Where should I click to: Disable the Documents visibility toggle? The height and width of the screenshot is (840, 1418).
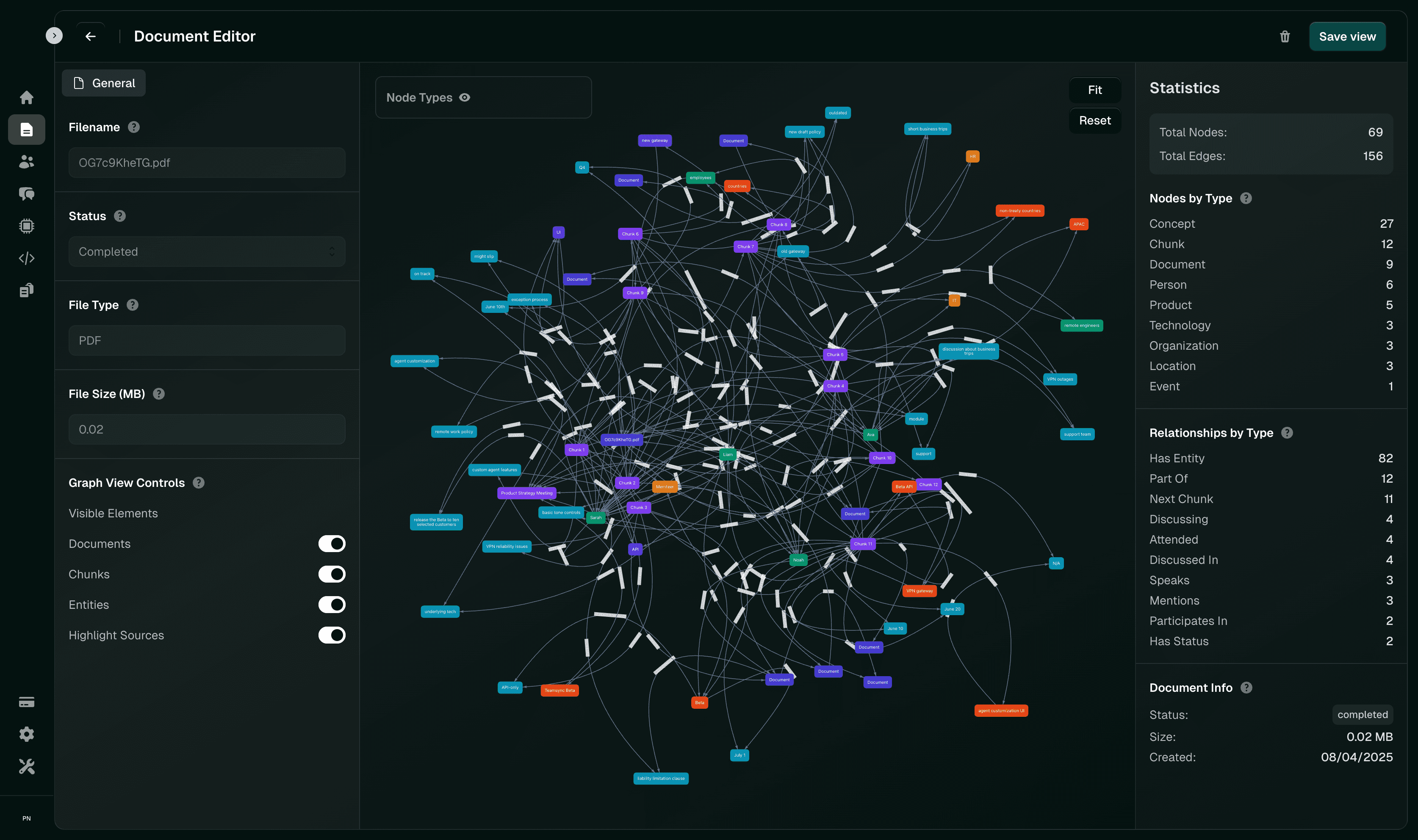(332, 543)
